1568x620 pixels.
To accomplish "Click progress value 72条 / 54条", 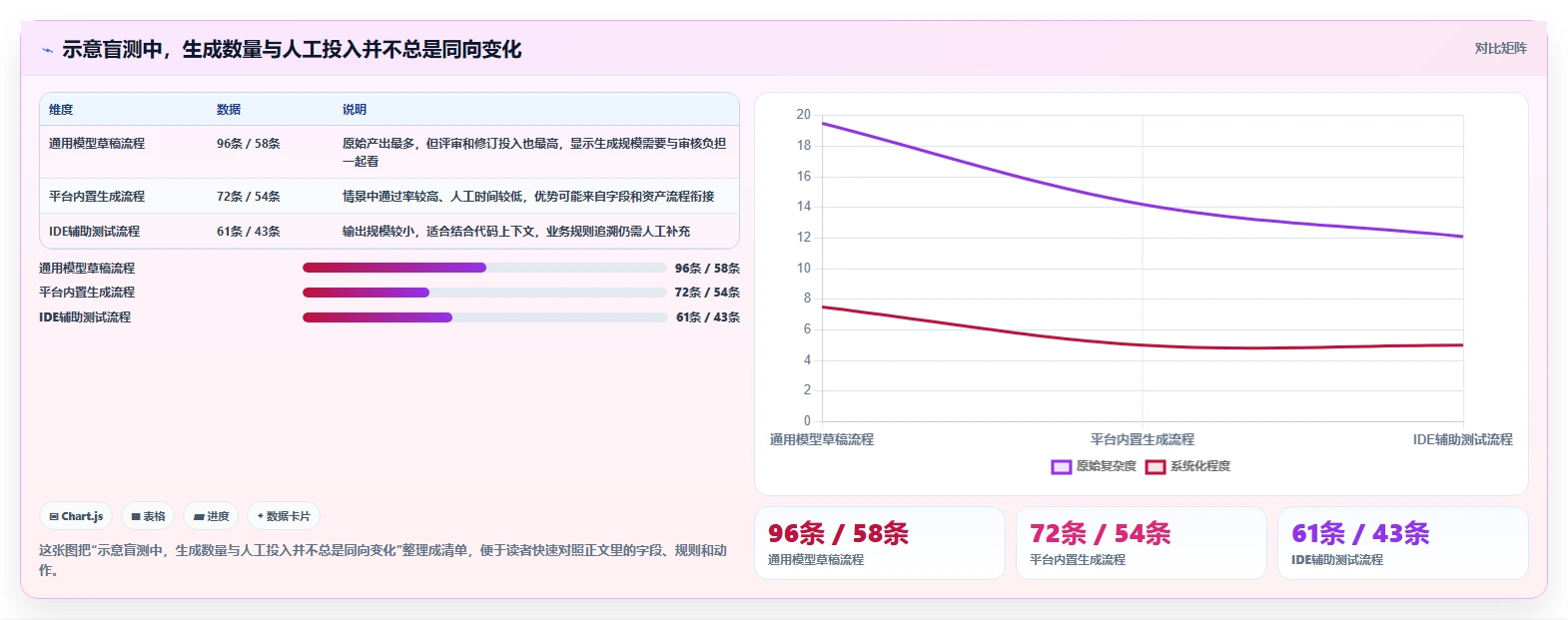I will [x=707, y=293].
